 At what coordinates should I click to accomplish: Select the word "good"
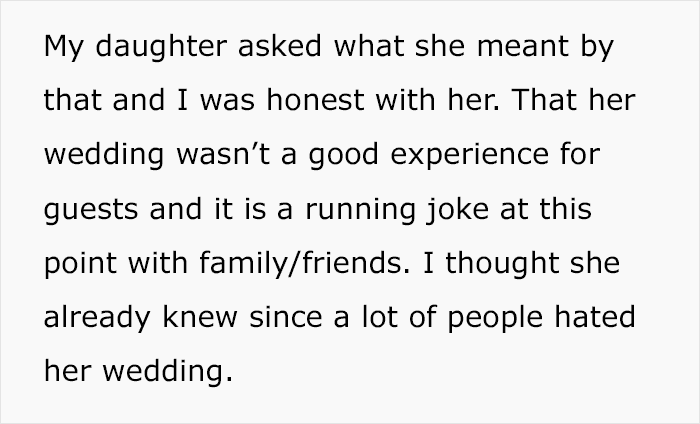(x=343, y=155)
